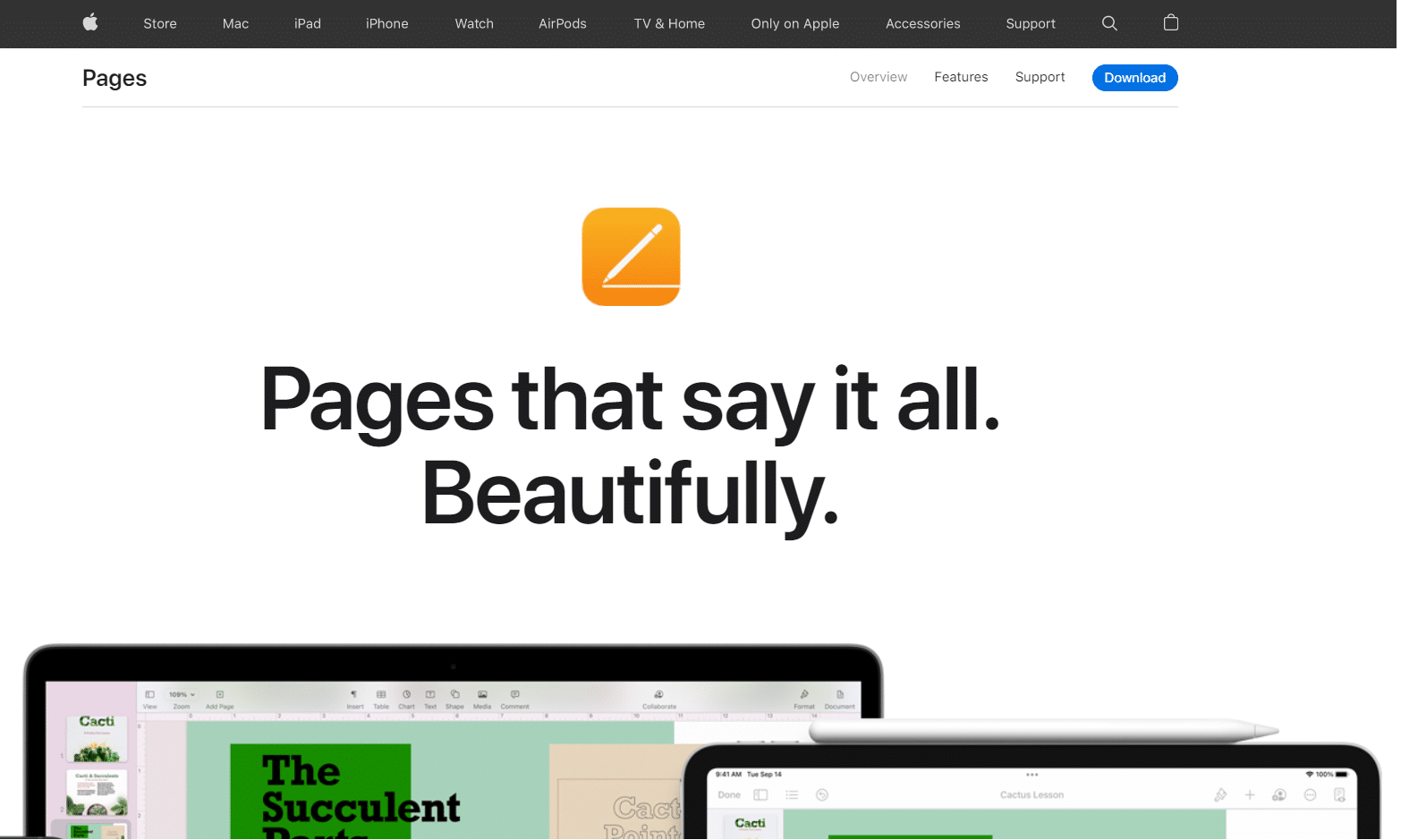Click the blue Download button
The width and height of the screenshot is (1418, 840).
[x=1134, y=78]
